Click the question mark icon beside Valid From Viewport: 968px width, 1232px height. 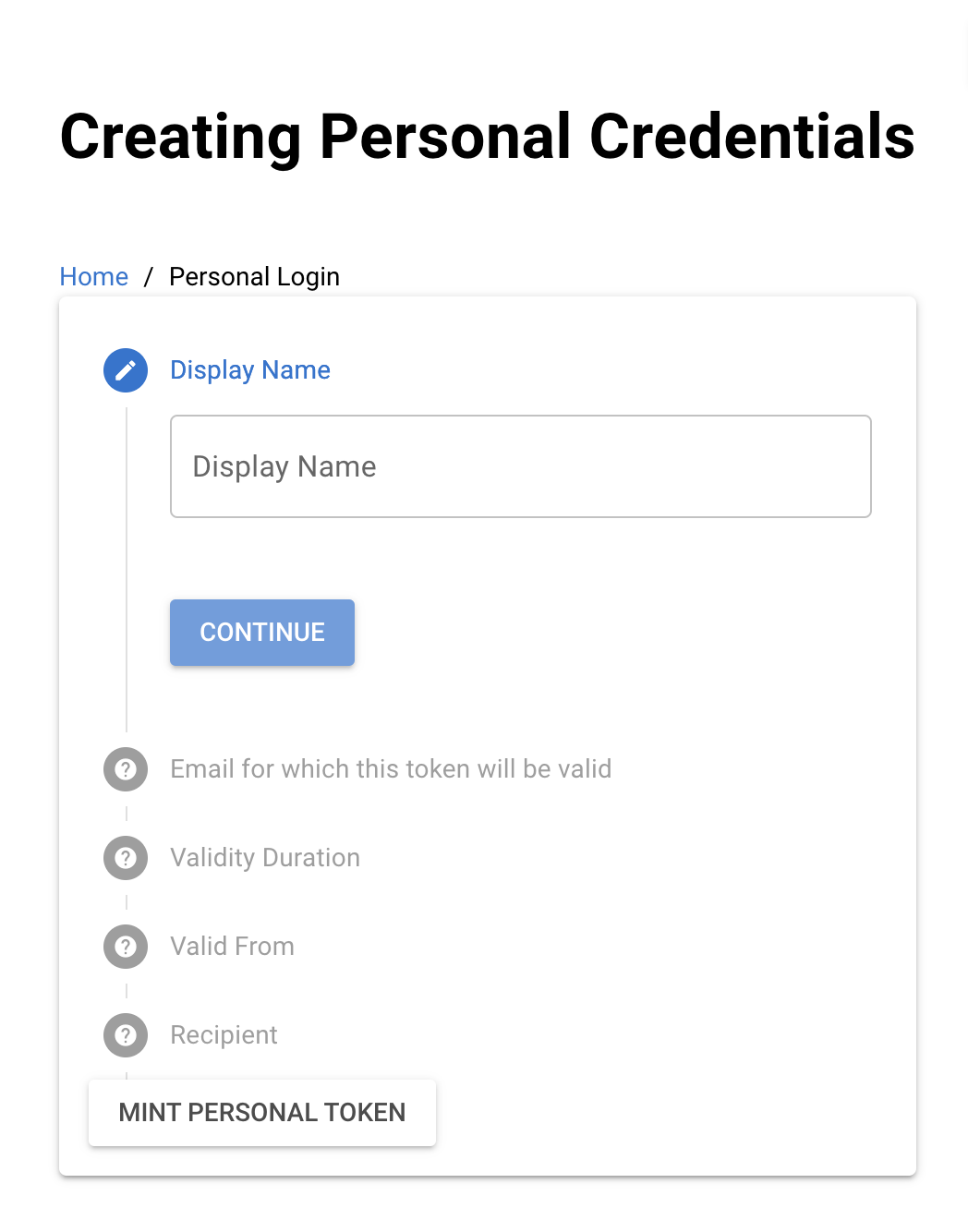(126, 947)
